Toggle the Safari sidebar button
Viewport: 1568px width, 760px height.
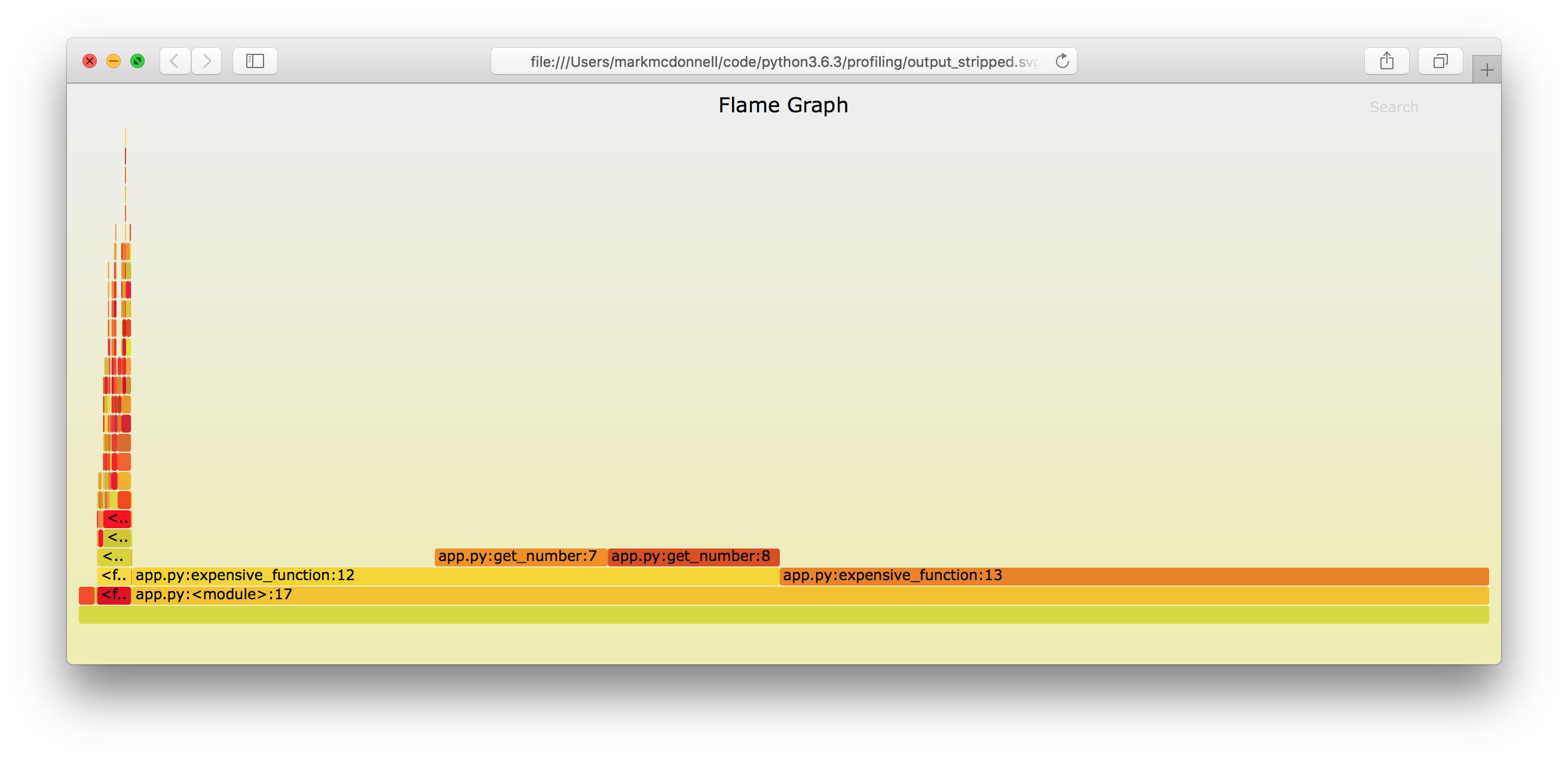[x=255, y=61]
